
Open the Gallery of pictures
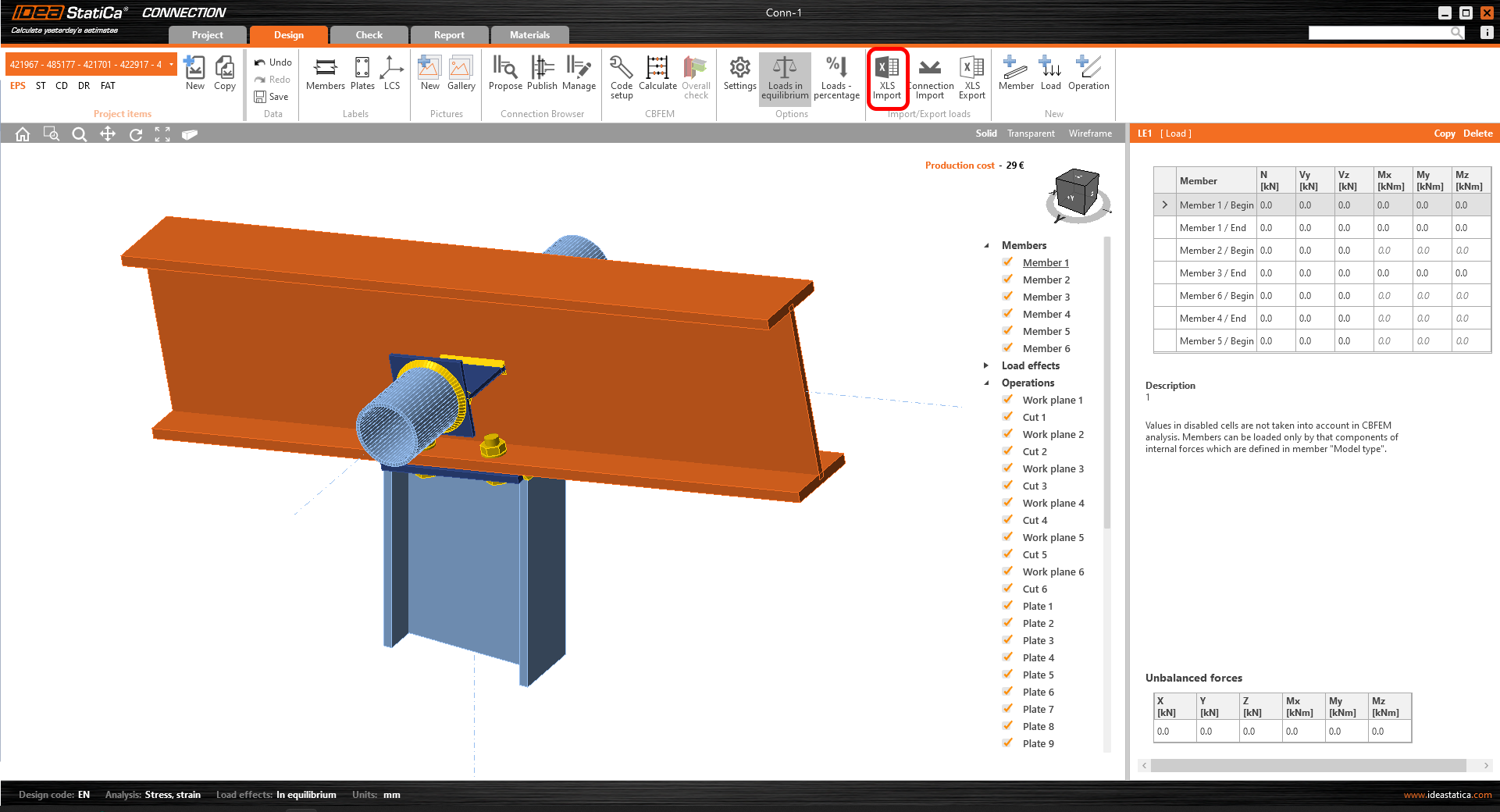[461, 76]
